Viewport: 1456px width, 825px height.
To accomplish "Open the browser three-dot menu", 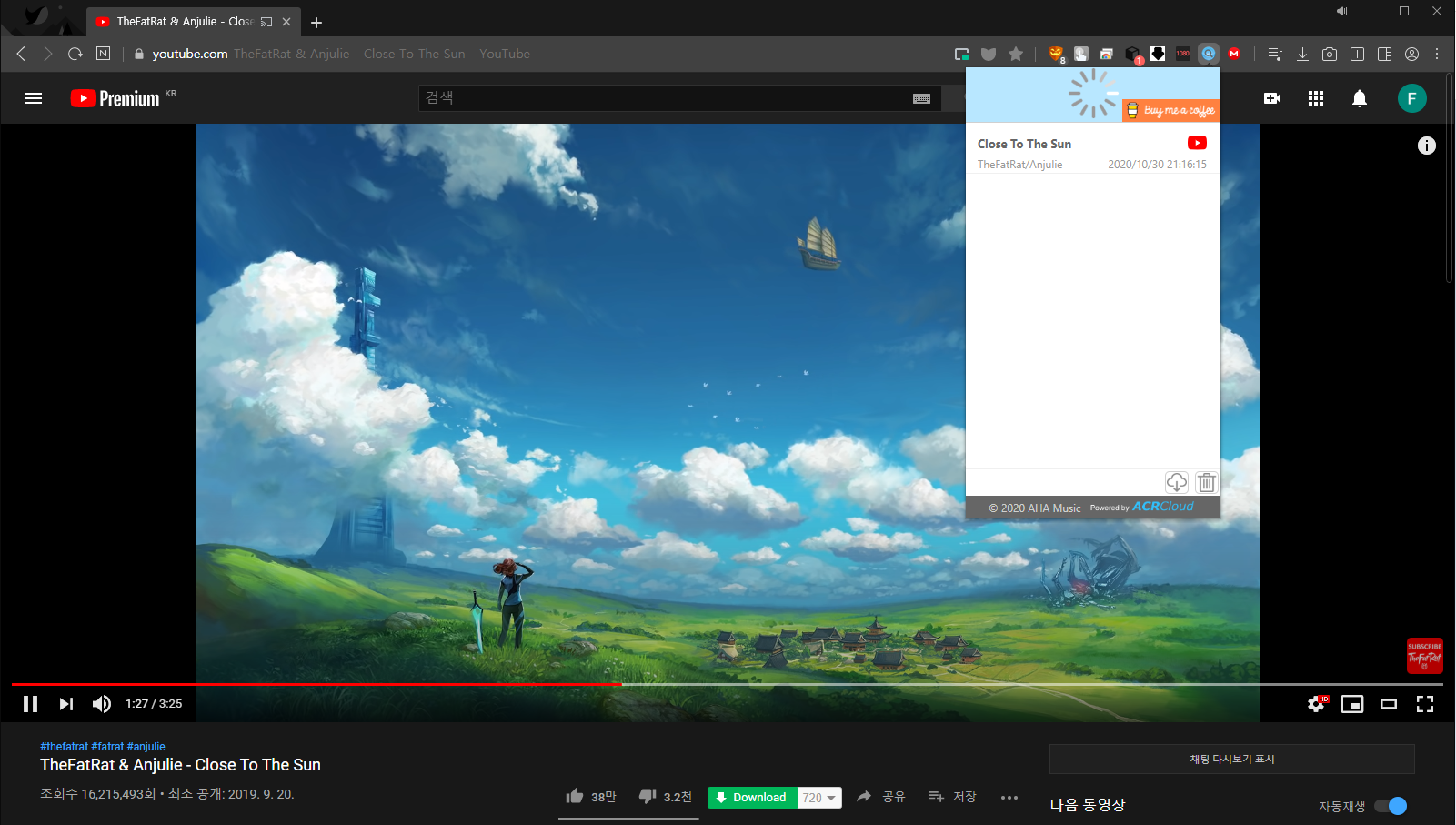I will [x=1437, y=54].
